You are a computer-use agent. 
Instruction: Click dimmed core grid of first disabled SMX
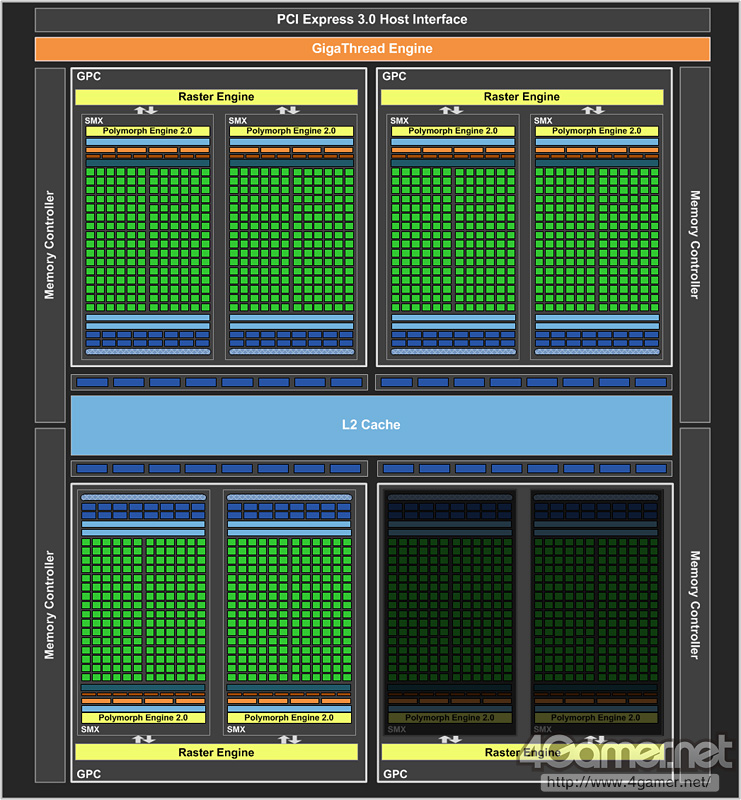(x=450, y=610)
